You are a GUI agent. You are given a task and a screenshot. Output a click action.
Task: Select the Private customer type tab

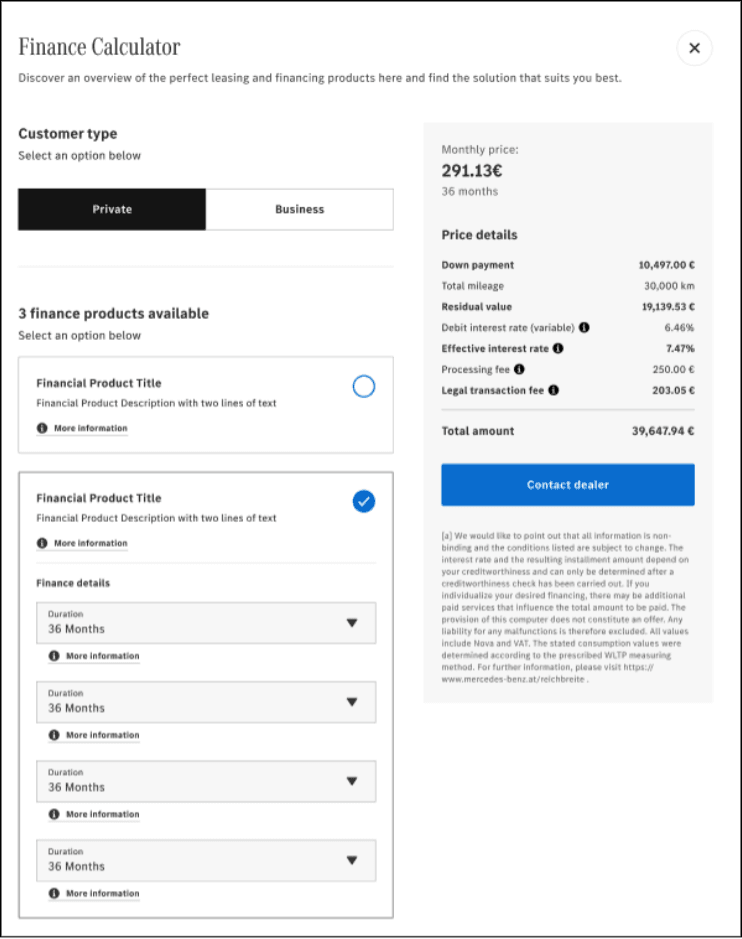coord(112,210)
